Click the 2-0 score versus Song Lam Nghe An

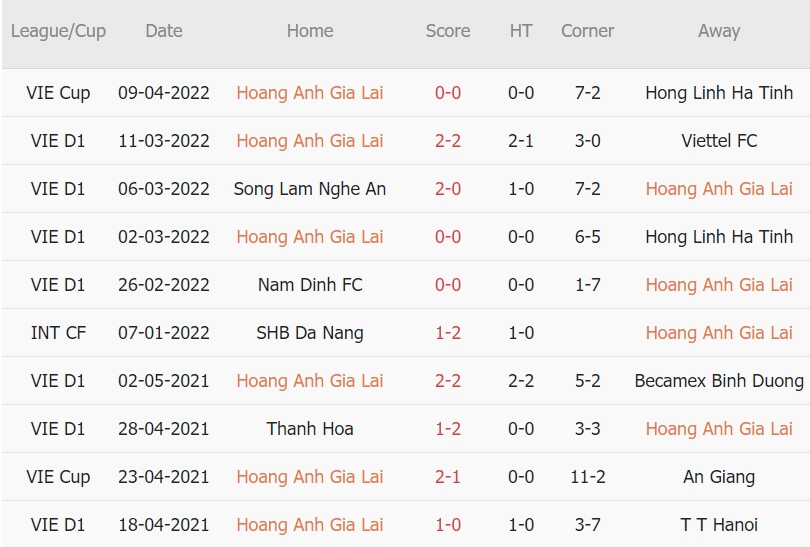point(448,189)
